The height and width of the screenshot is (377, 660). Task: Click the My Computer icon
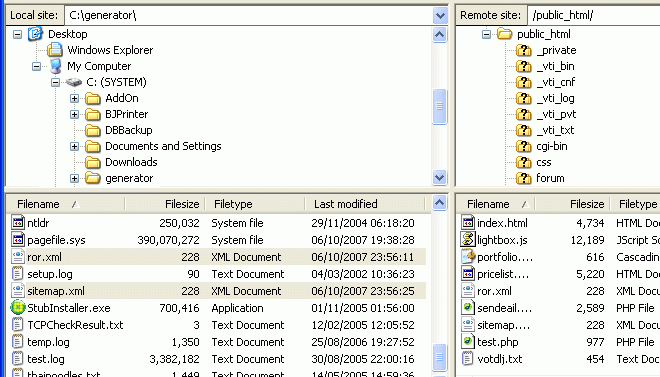pos(55,66)
